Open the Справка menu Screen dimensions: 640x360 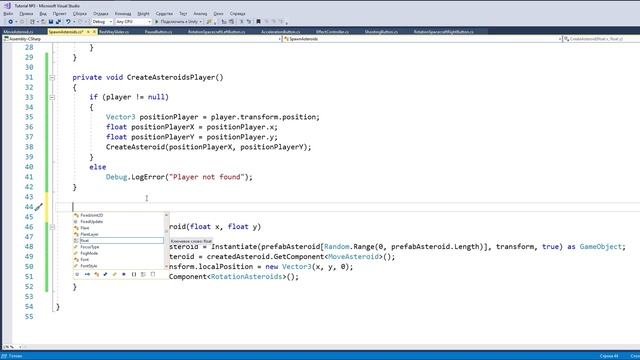click(237, 13)
